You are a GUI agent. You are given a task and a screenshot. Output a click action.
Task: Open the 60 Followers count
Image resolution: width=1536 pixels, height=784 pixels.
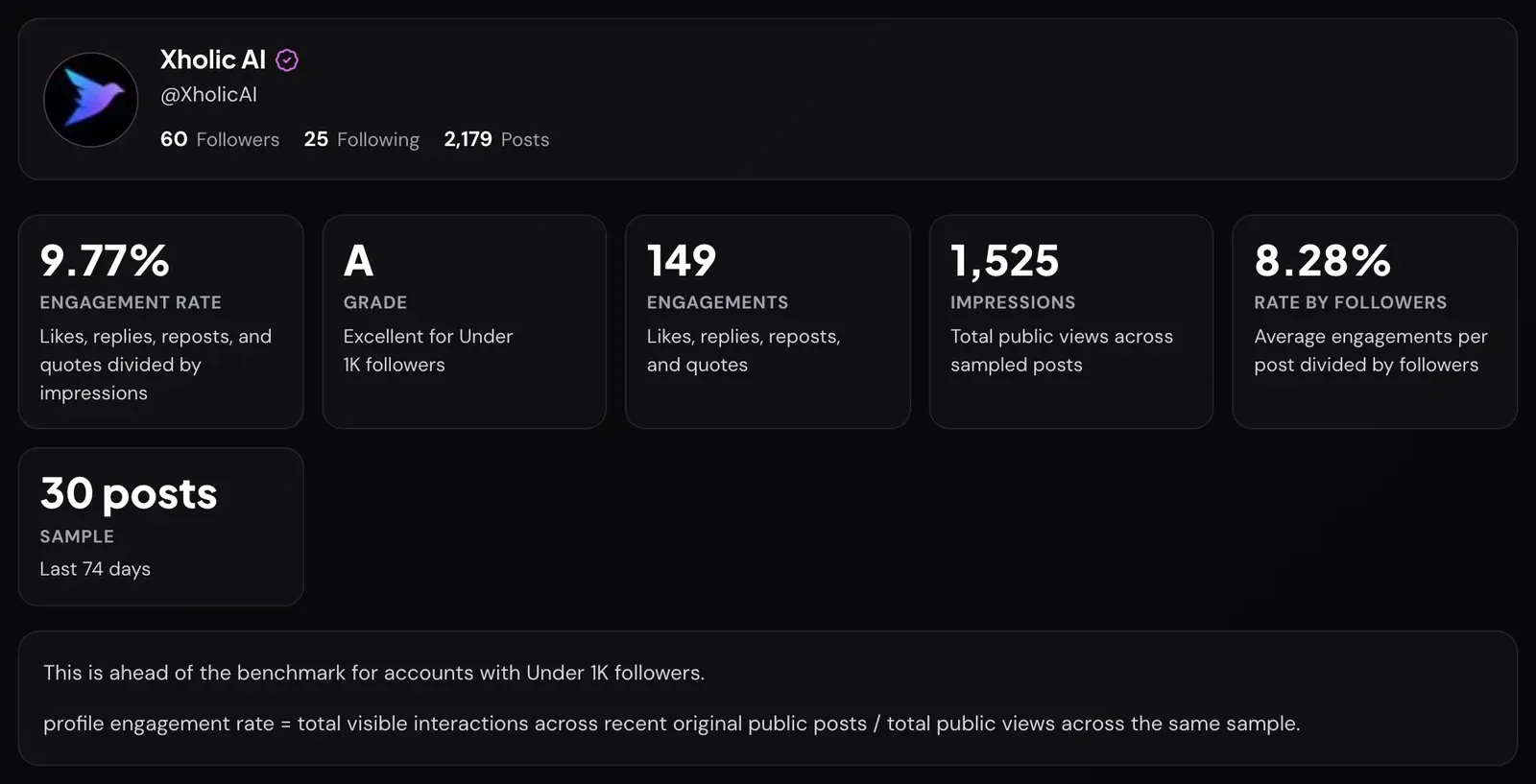[x=220, y=139]
